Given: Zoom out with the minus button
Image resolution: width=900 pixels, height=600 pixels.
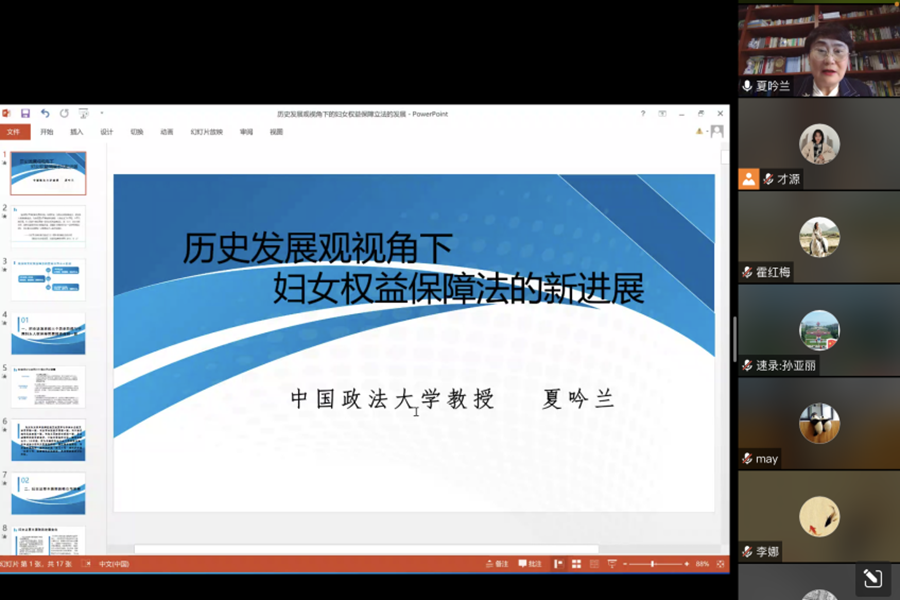Looking at the screenshot, I should pyautogui.click(x=625, y=564).
